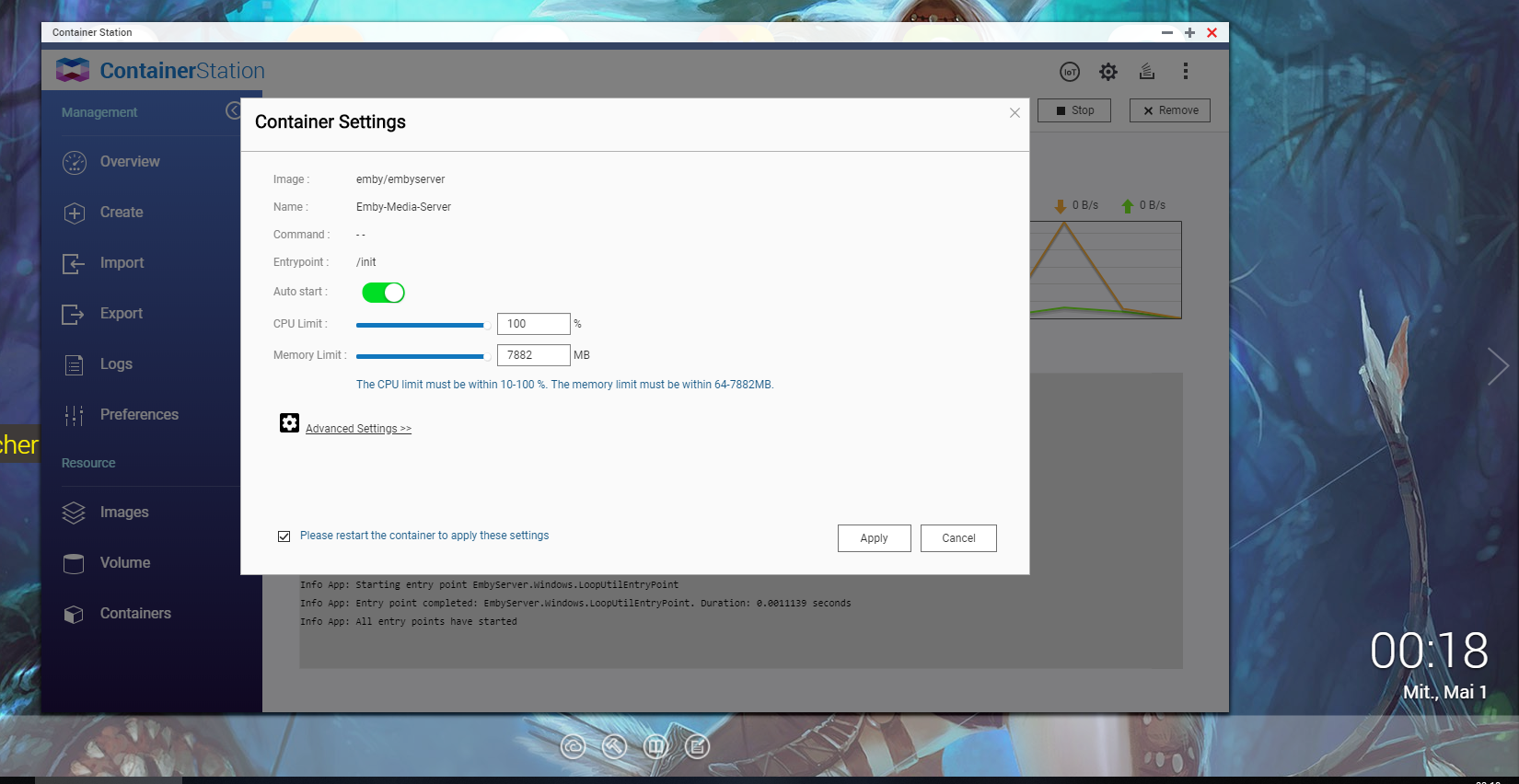The width and height of the screenshot is (1519, 784).
Task: Select Export in the sidebar
Action: click(122, 314)
